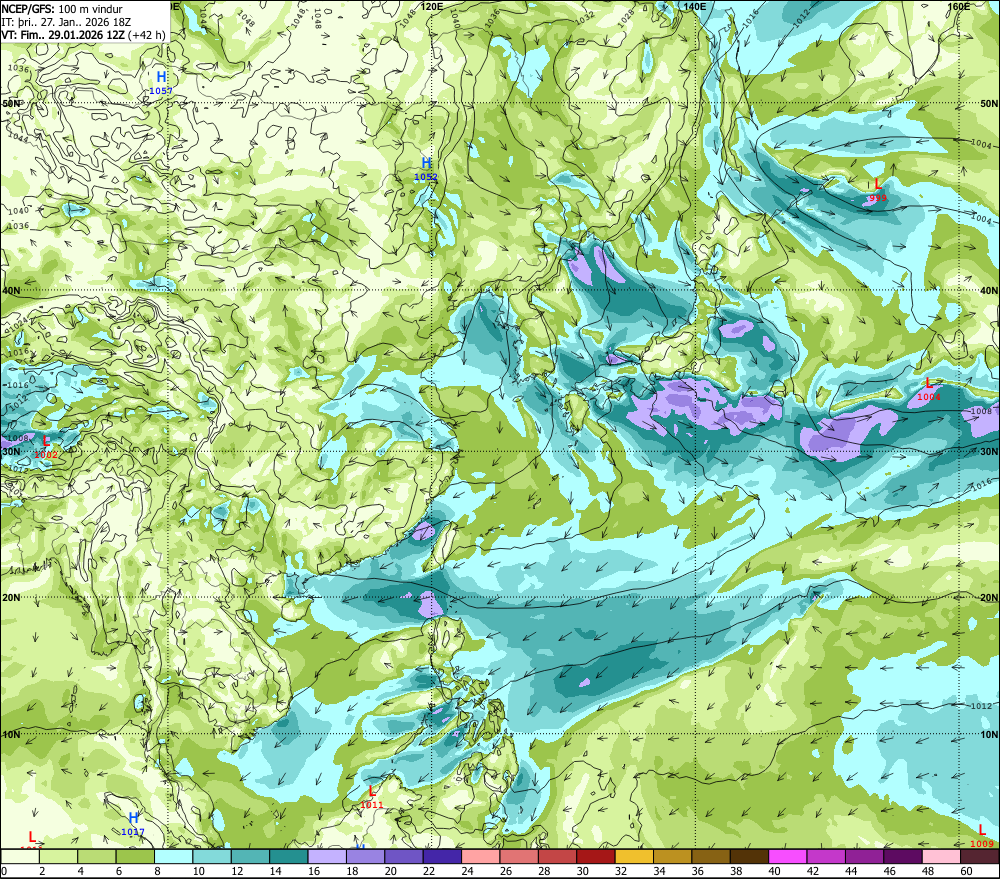Image resolution: width=1000 pixels, height=879 pixels.
Task: Click the legend swatch between 40 and 42
Action: tap(788, 856)
